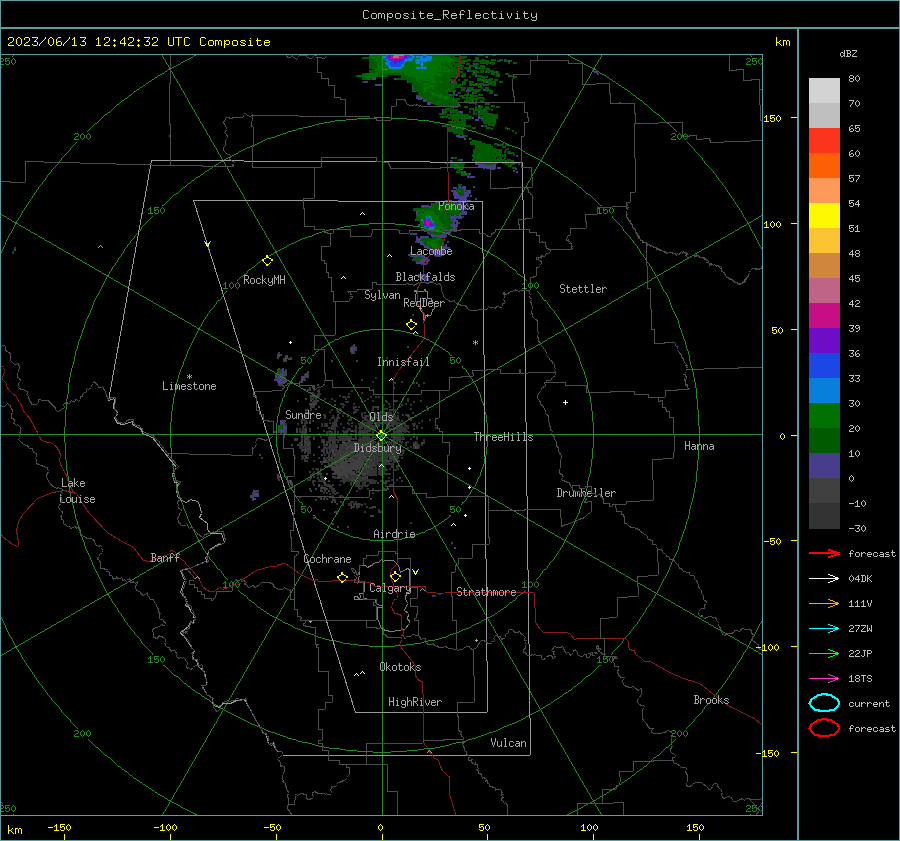Screen dimensions: 900x841
Task: Click the Didsbury label
Action: (377, 448)
